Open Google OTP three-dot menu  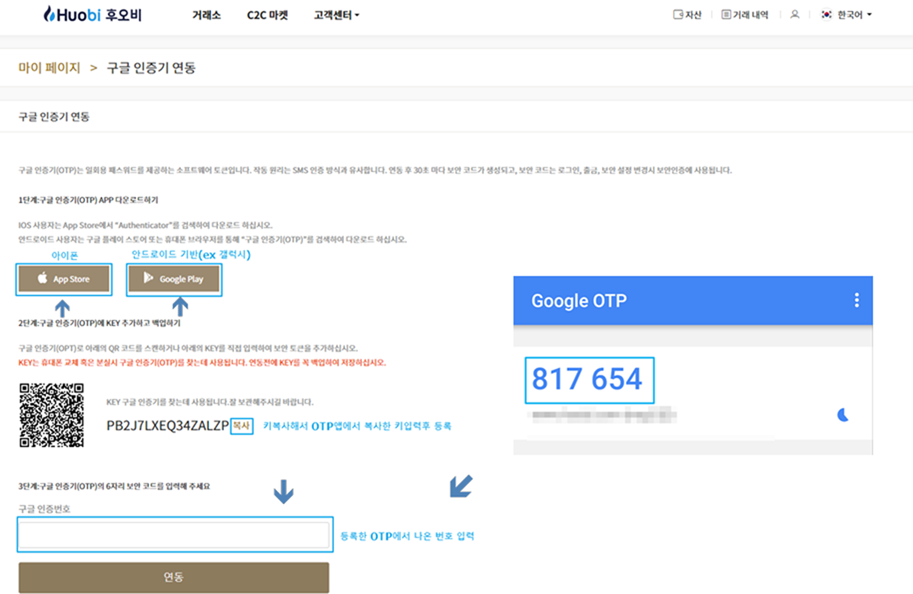pyautogui.click(x=856, y=300)
